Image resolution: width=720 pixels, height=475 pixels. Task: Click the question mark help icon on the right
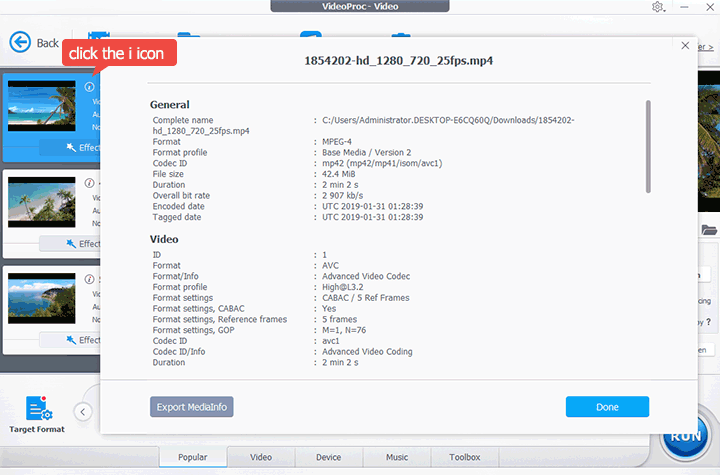[709, 322]
